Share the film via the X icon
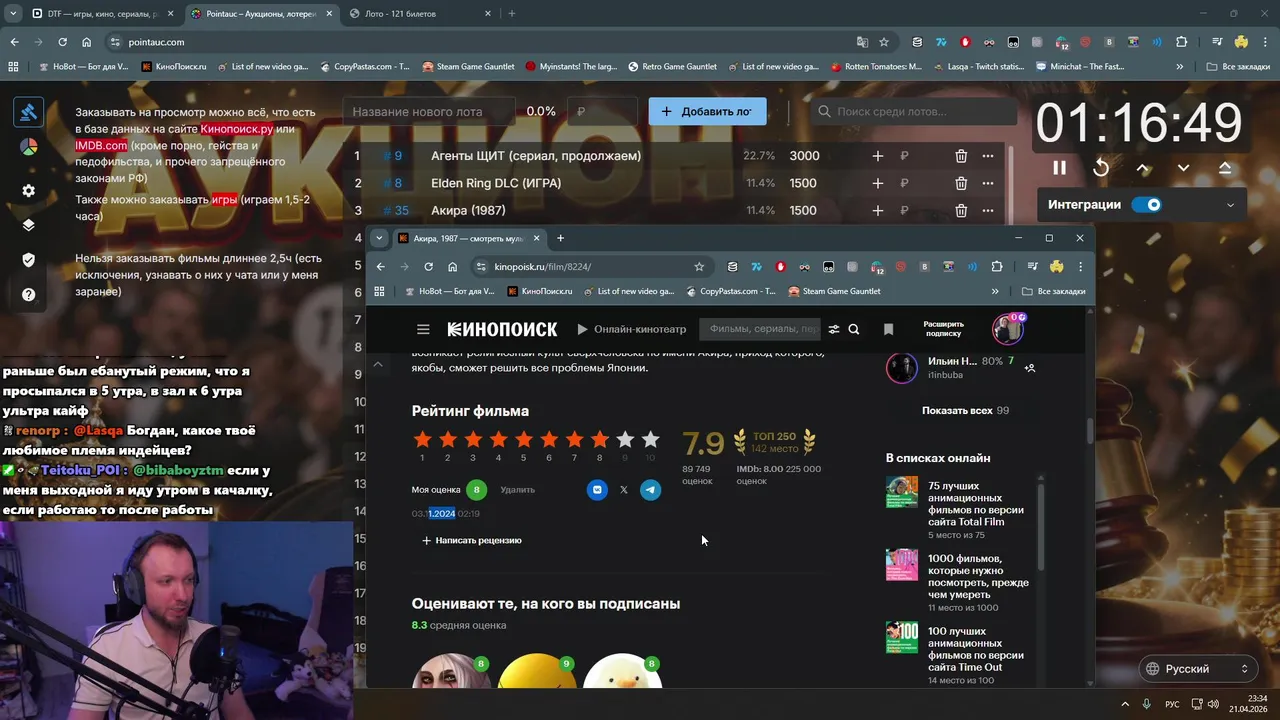The image size is (1280, 720). point(624,490)
